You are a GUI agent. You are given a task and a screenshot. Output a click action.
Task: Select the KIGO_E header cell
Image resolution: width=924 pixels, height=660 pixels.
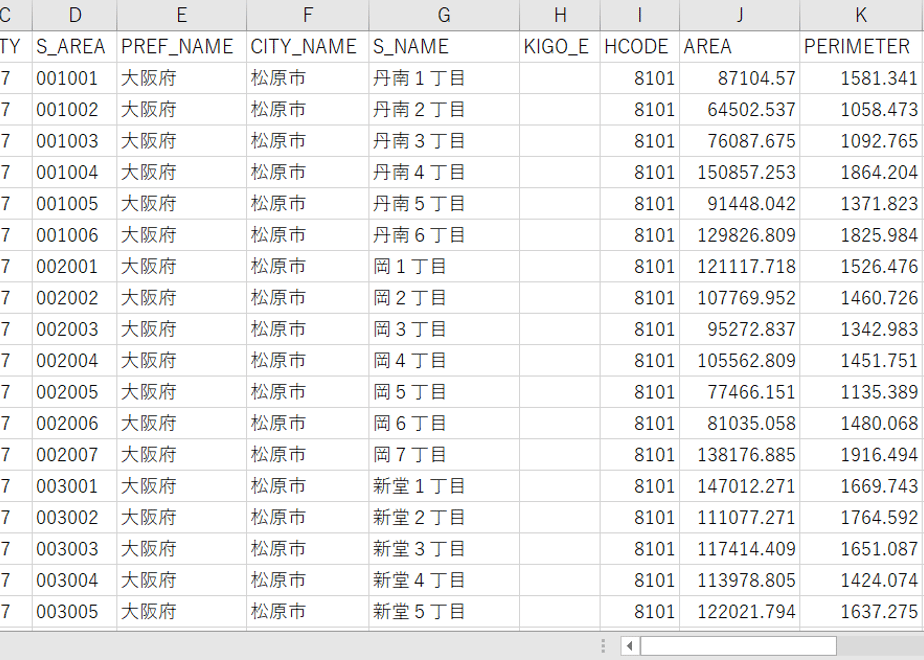coord(560,47)
